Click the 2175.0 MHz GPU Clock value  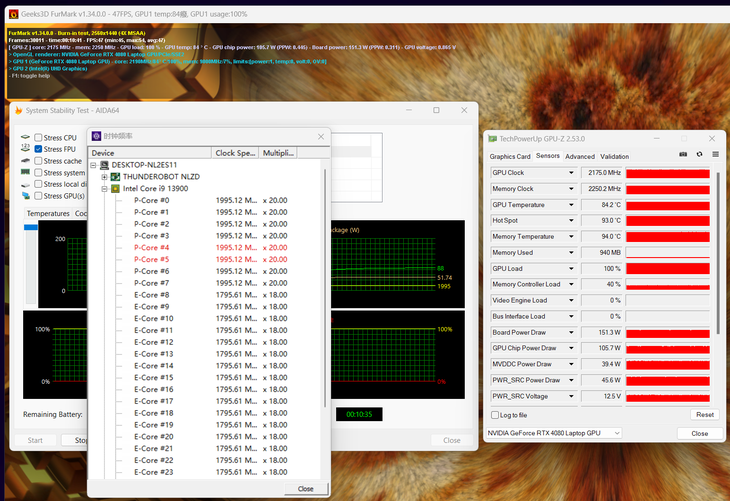click(602, 173)
